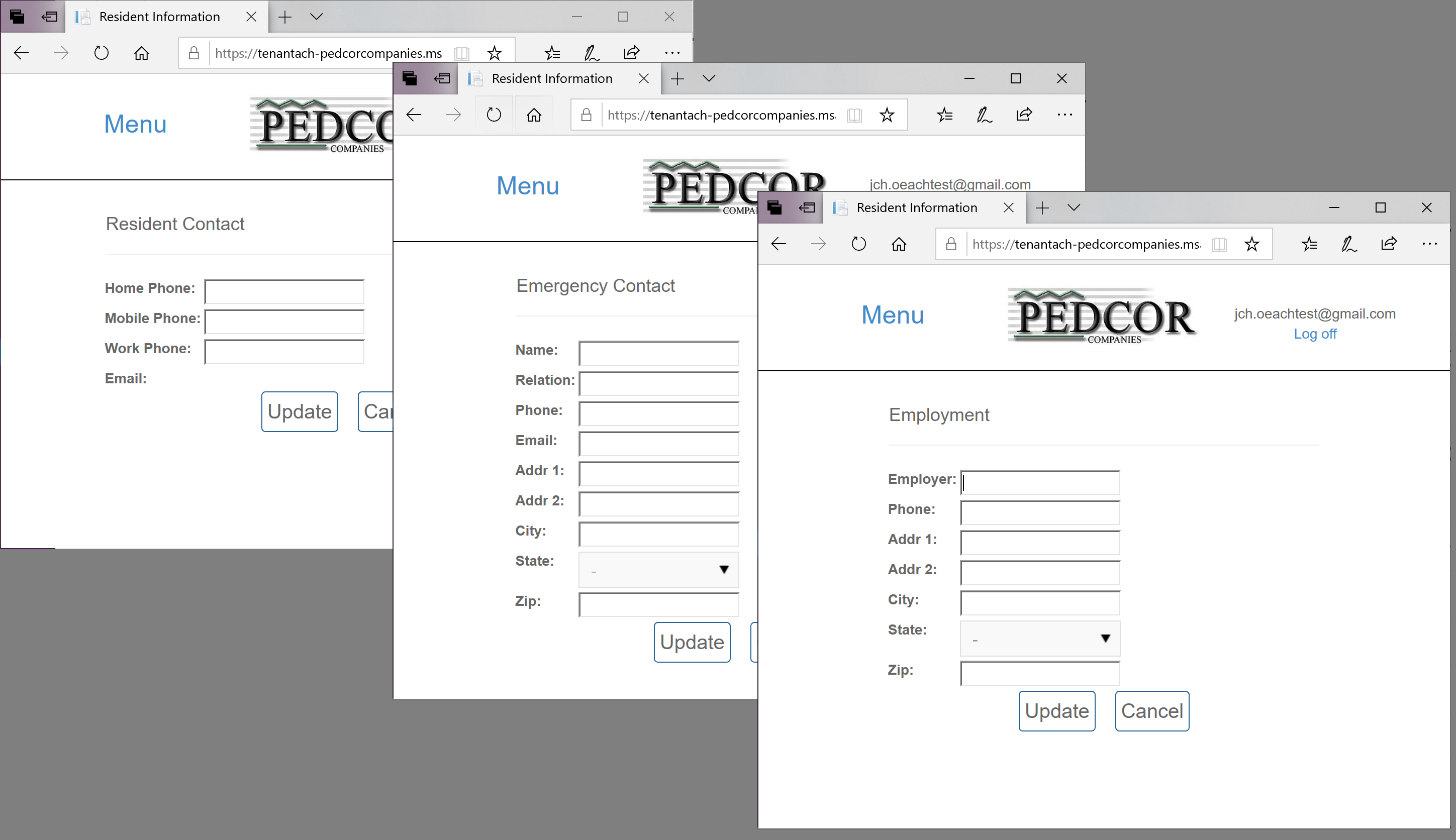Click Share icon in Emergency Contact window
This screenshot has height=840, width=1456.
pyautogui.click(x=1024, y=115)
